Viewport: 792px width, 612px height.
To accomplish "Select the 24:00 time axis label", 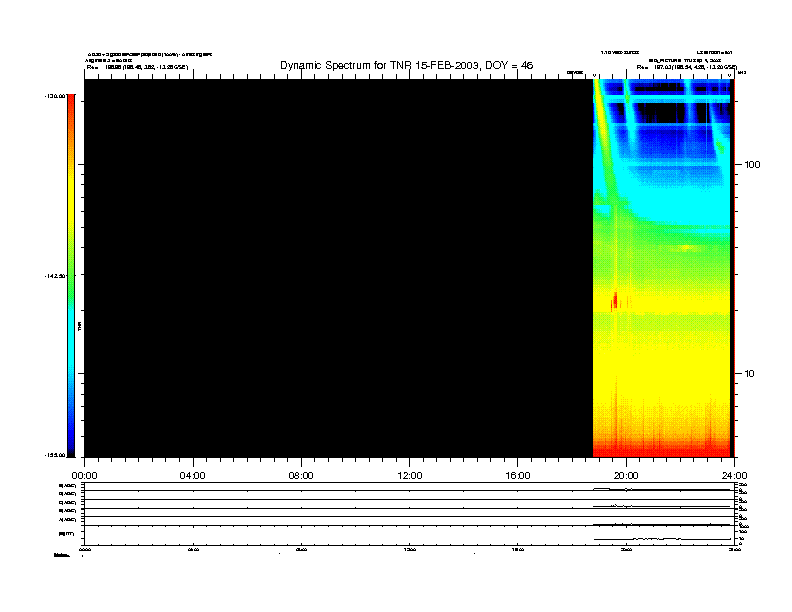I will click(734, 476).
